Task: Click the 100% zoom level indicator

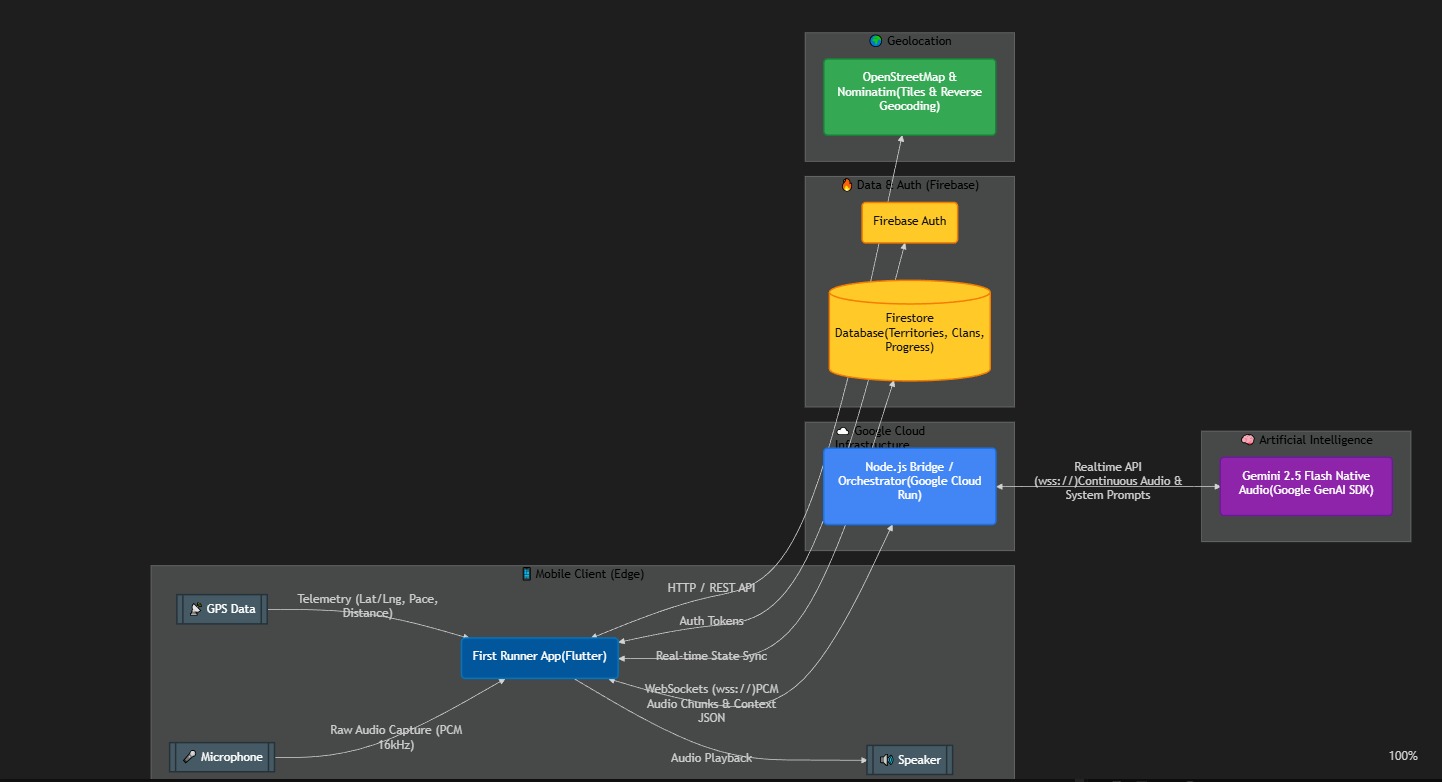Action: click(x=1403, y=756)
